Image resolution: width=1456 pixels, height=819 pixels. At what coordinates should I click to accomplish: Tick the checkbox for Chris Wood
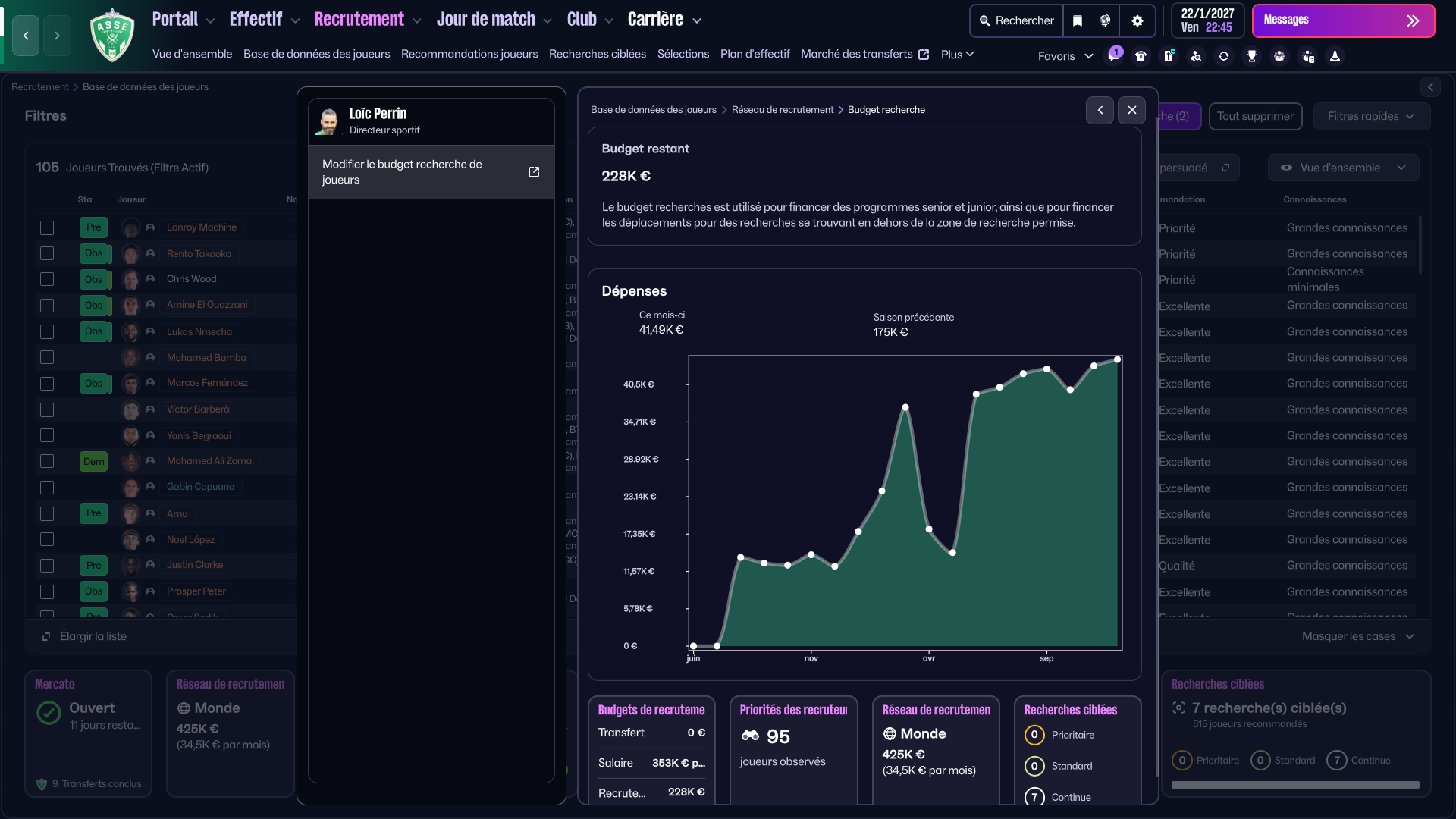pyautogui.click(x=47, y=279)
